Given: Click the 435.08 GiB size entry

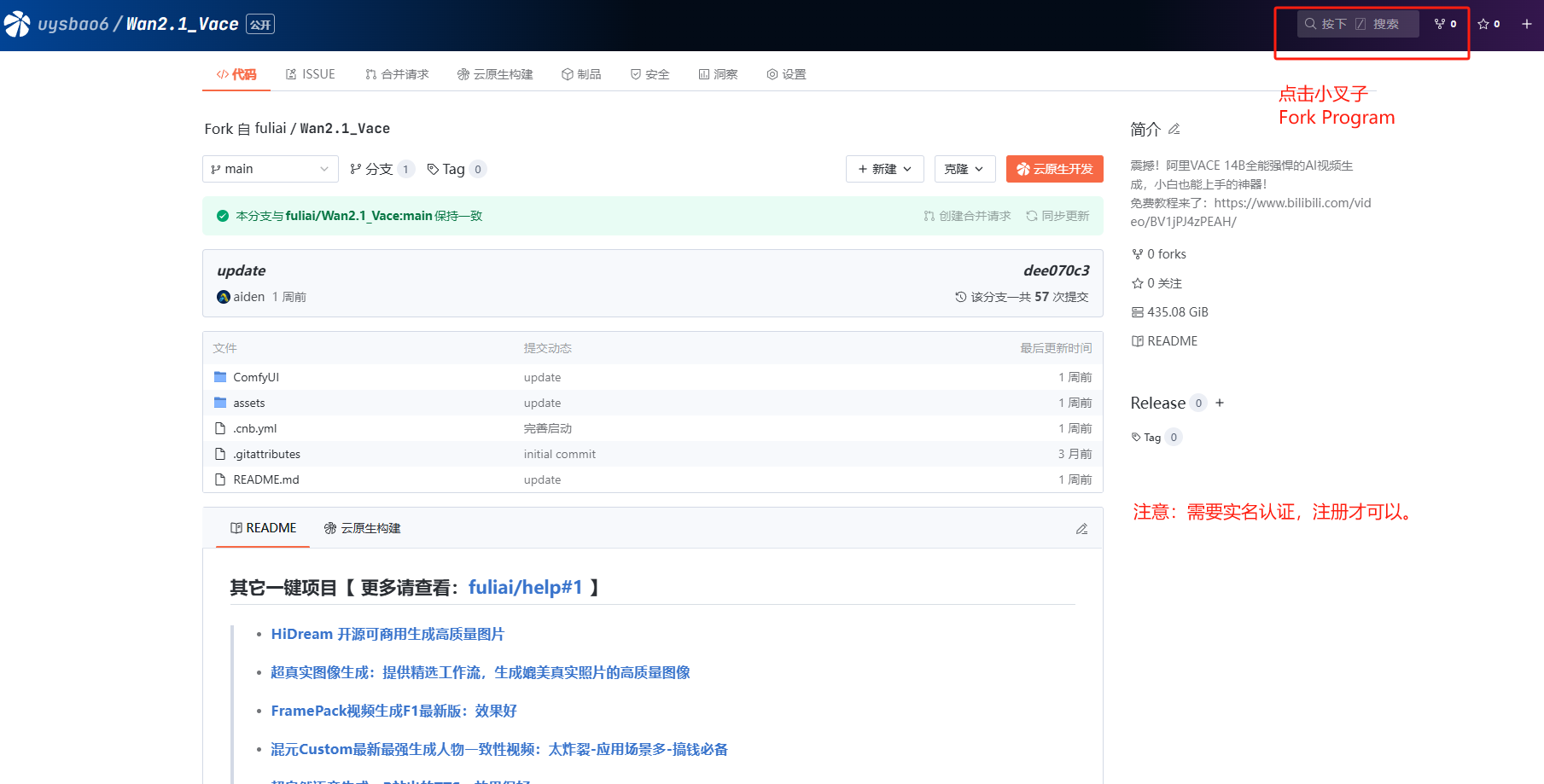Looking at the screenshot, I should pyautogui.click(x=1170, y=312).
